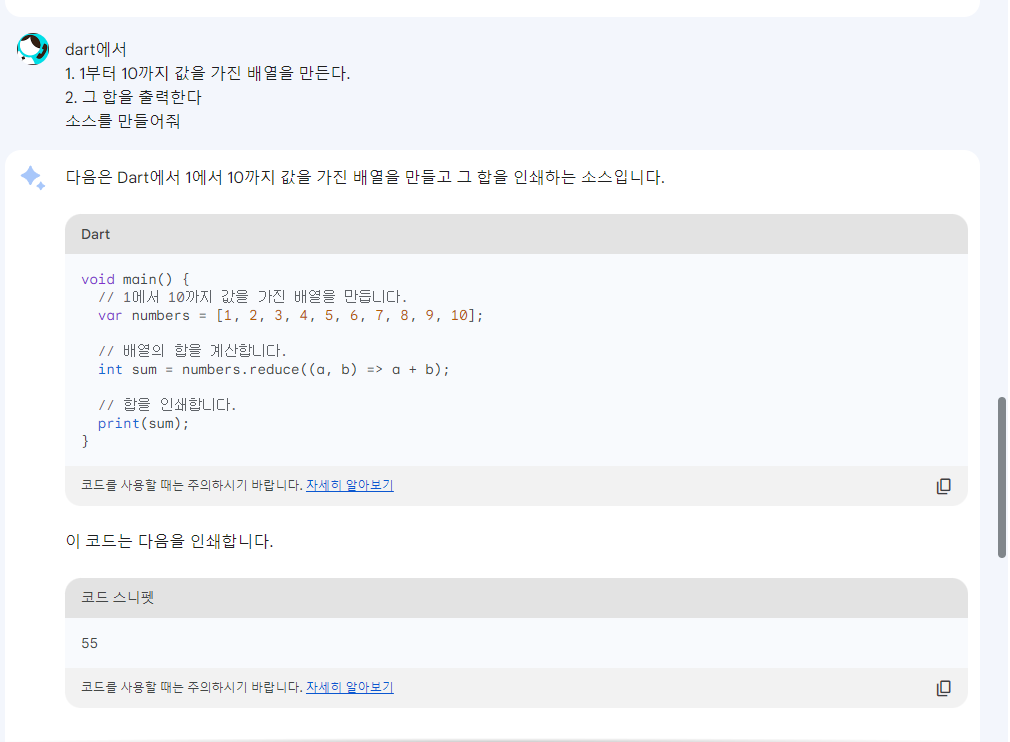
Task: Click the numbers.reduce sum line
Action: click(x=274, y=369)
